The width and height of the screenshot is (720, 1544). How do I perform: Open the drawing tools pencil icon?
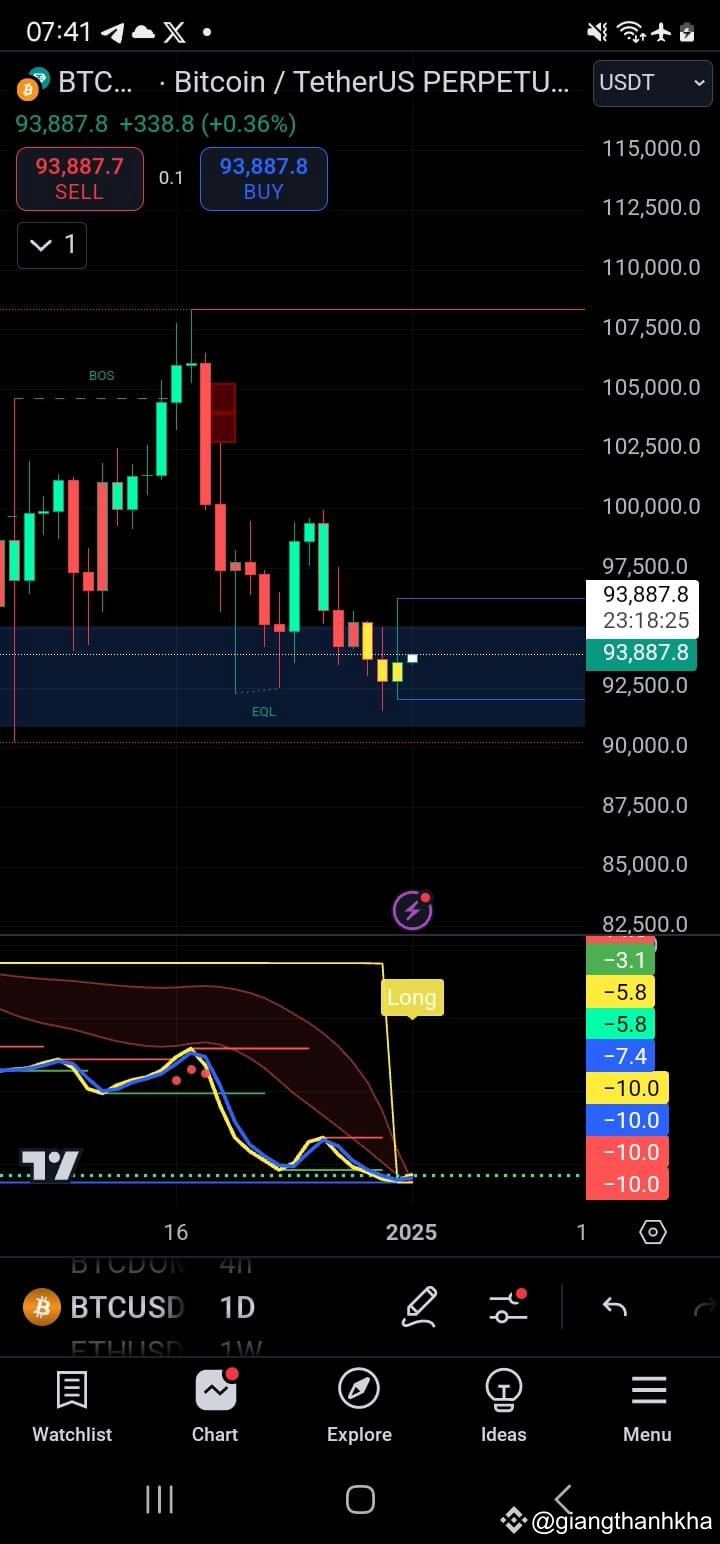(420, 1307)
